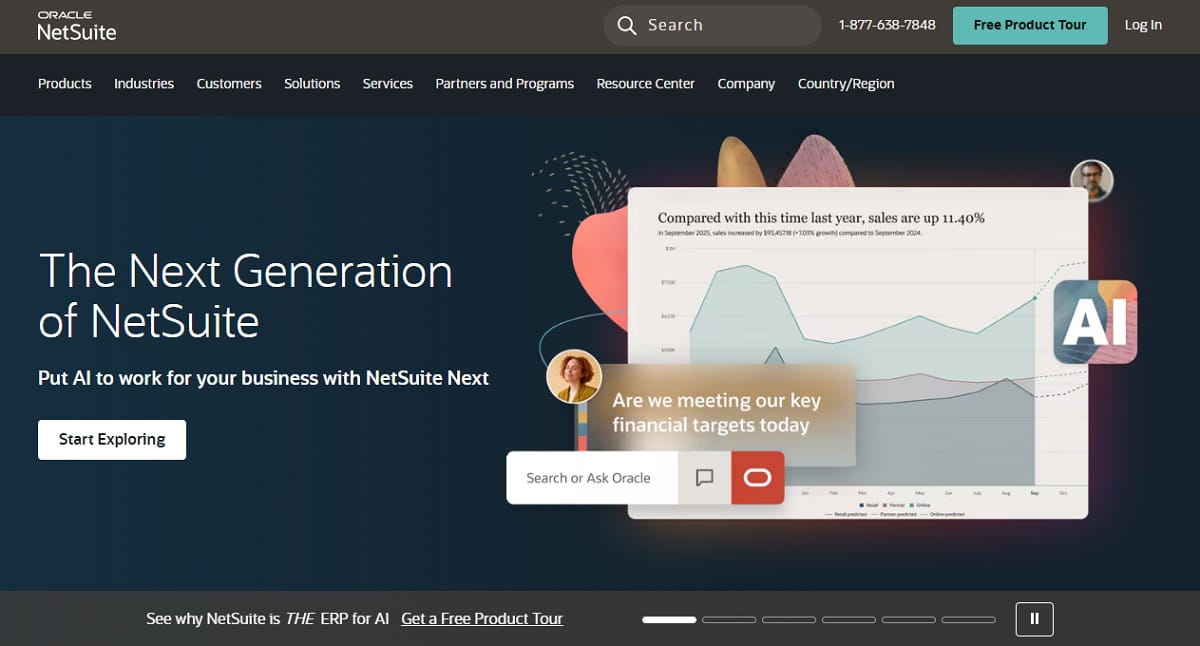Select the fifth carousel slide indicator

coord(909,620)
